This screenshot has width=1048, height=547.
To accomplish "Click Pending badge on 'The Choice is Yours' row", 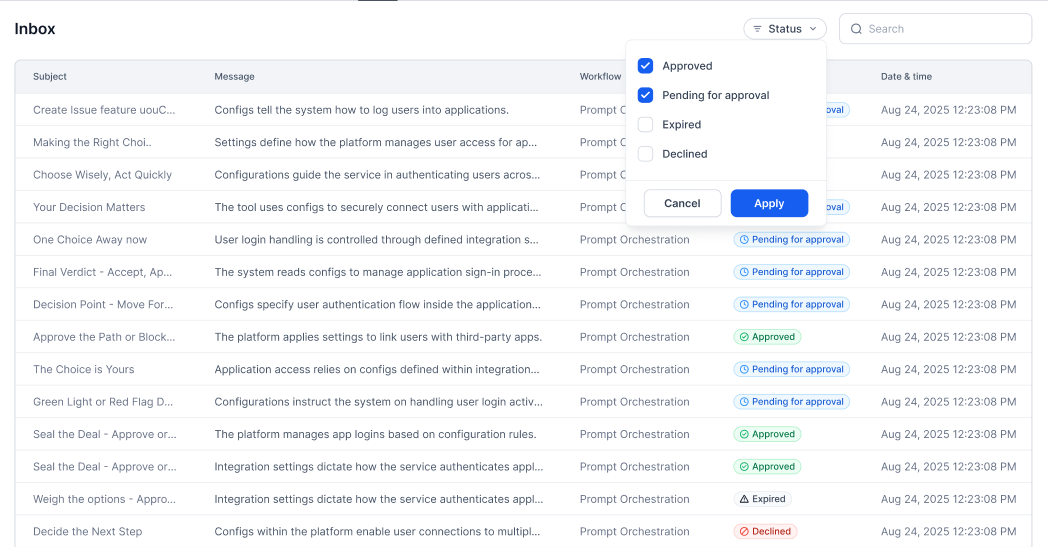I will 791,369.
